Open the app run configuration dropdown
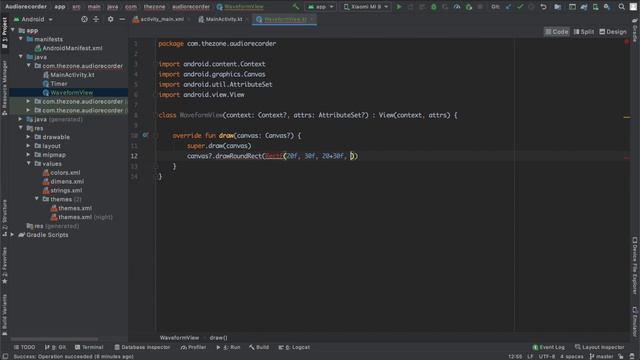Viewport: 640px width, 360px height. [x=320, y=7]
